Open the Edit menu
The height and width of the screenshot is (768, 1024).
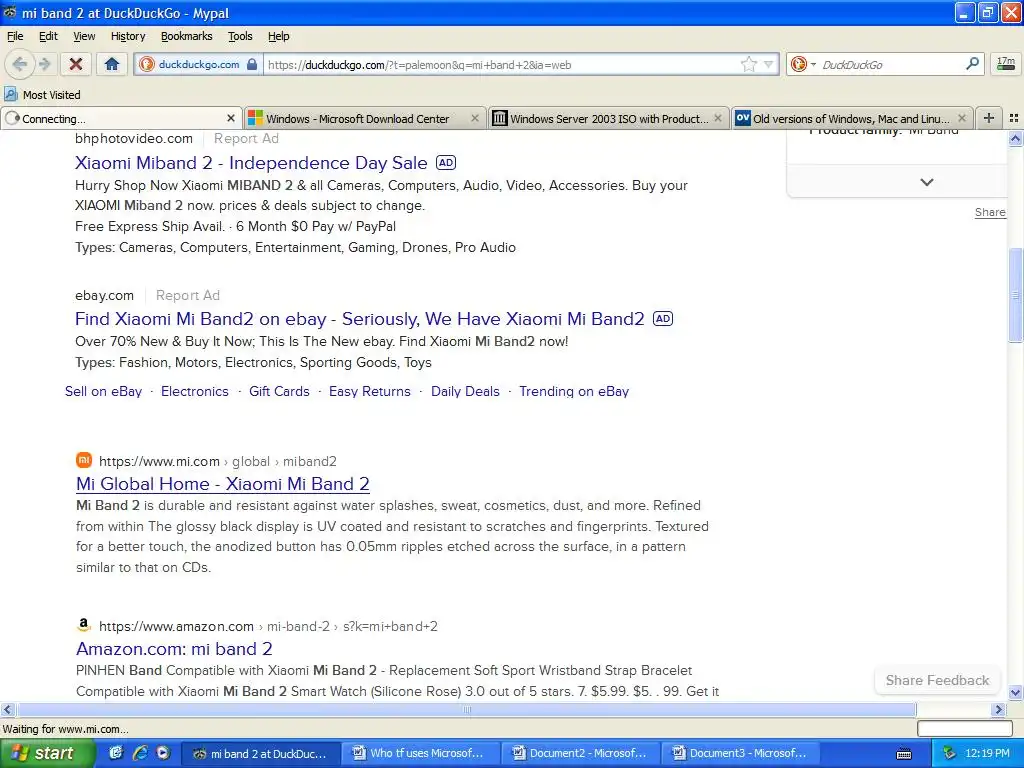pyautogui.click(x=48, y=36)
